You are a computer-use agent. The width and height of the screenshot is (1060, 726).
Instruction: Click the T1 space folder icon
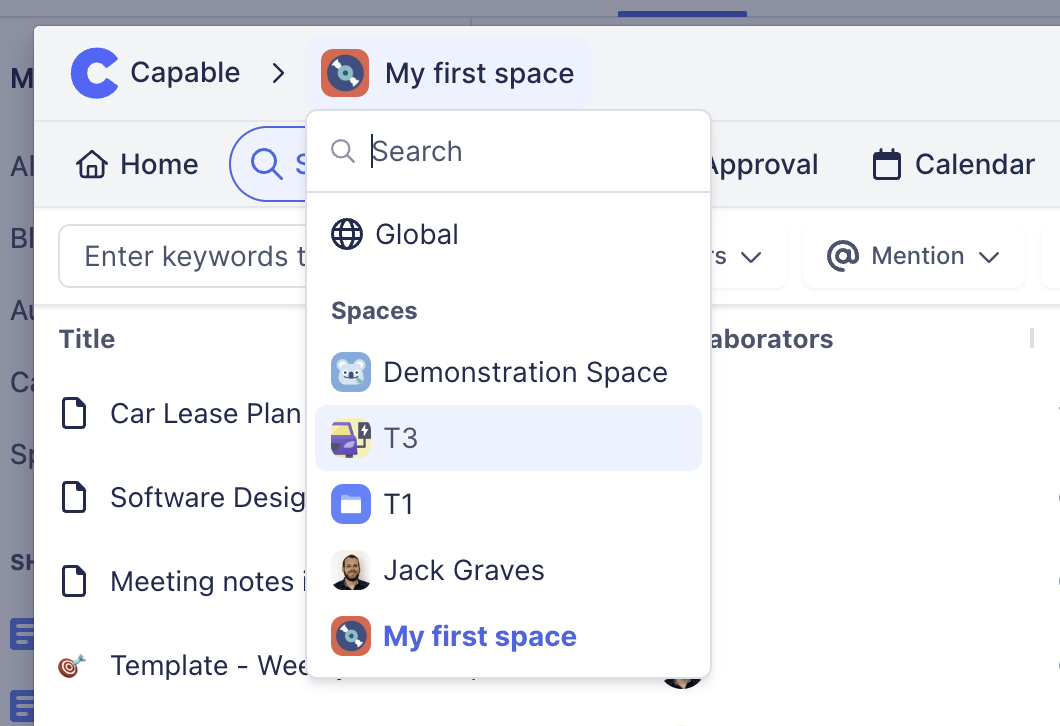pyautogui.click(x=351, y=504)
